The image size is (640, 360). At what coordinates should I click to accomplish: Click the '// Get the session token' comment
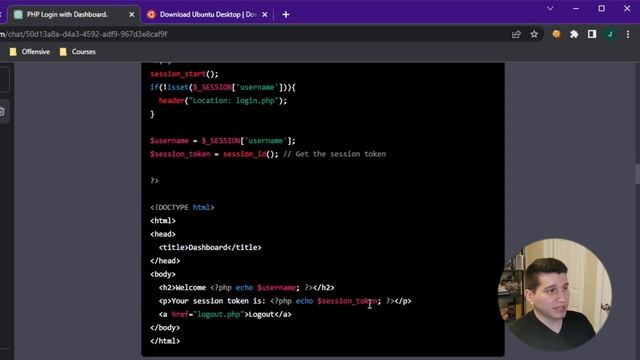[334, 154]
